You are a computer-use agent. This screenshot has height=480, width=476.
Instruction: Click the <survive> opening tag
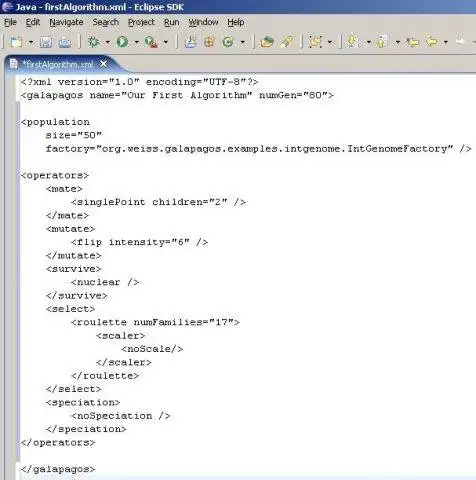[x=74, y=269]
